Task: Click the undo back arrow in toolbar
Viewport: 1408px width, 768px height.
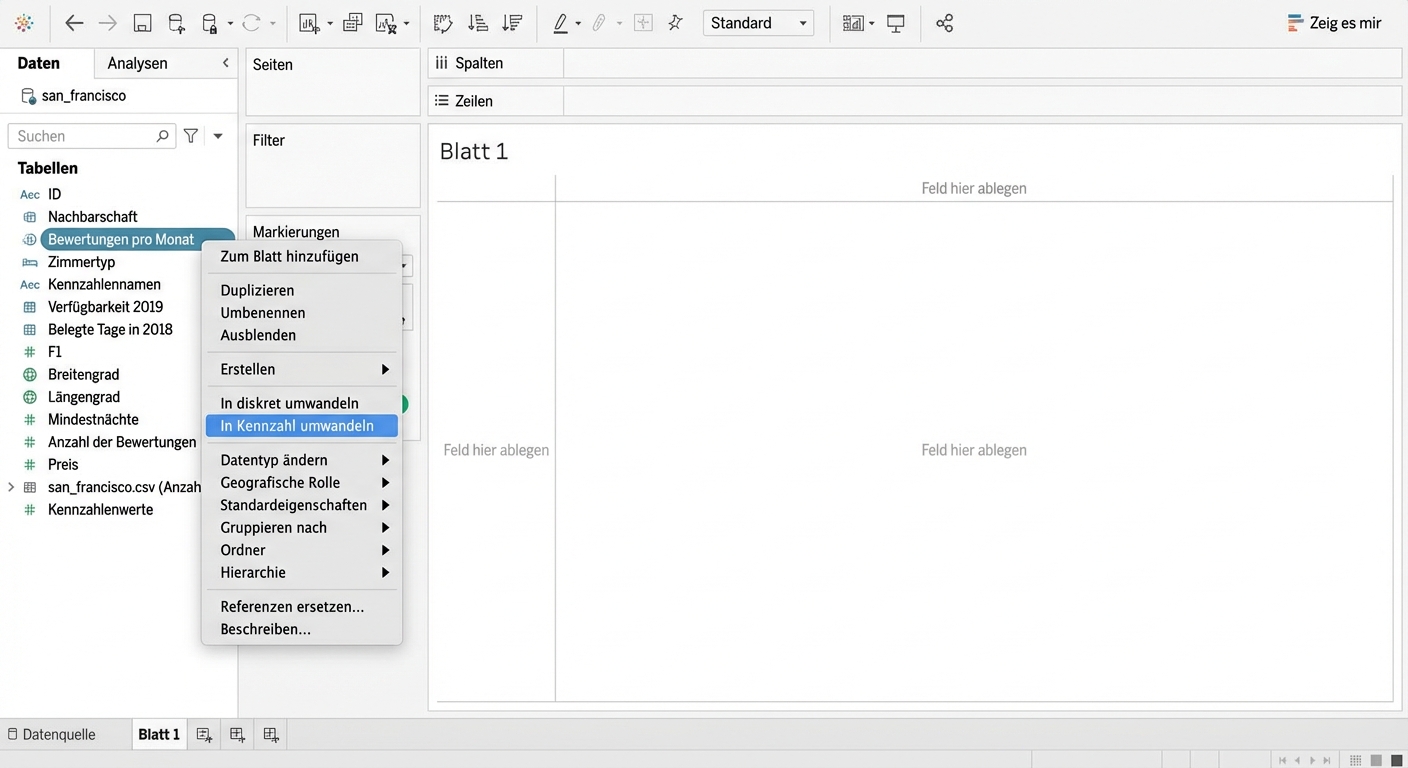Action: pyautogui.click(x=74, y=23)
